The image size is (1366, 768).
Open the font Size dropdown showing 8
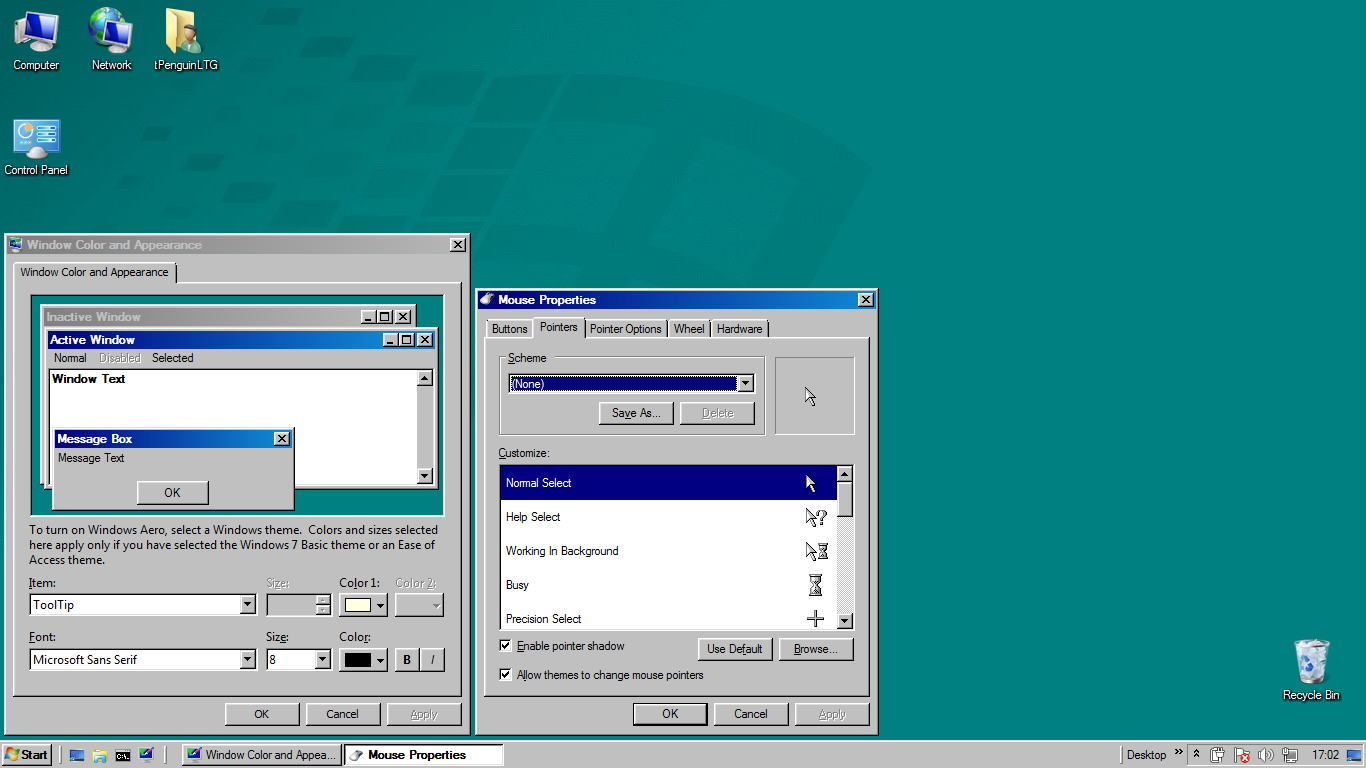coord(322,660)
